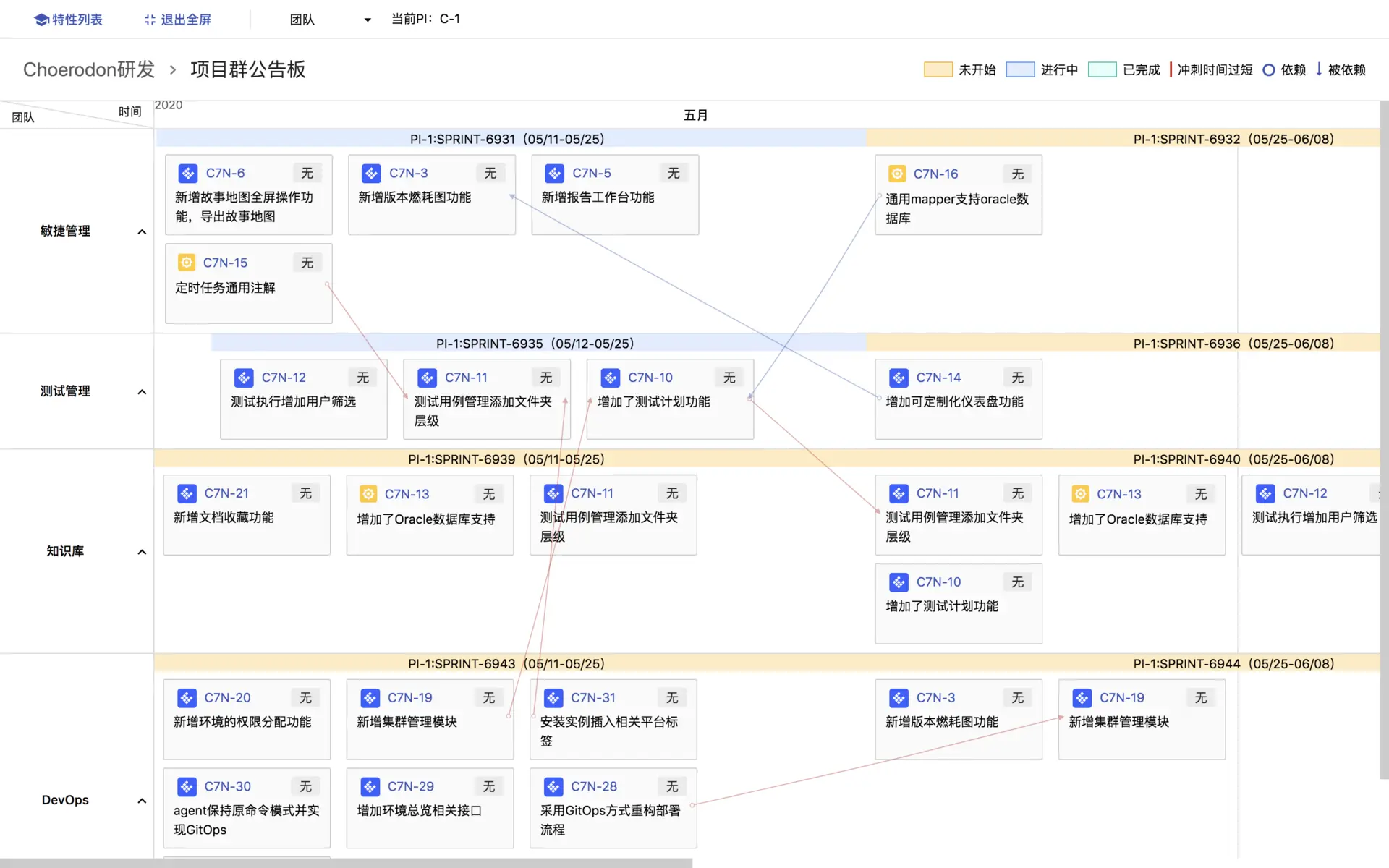Click the graduation cap icon for 特性列表

(41, 20)
